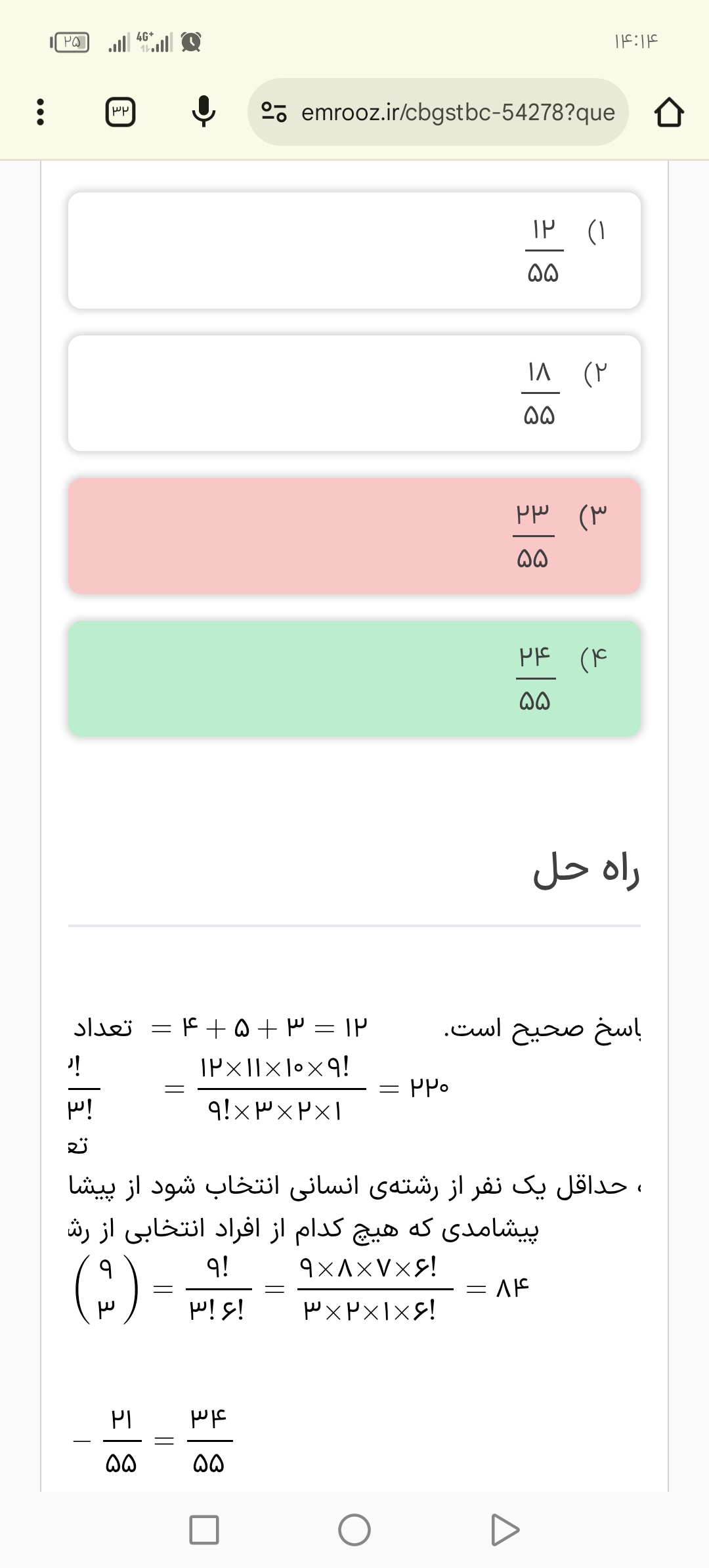This screenshot has height=1568, width=709.
Task: Click the emrooz.ir URL address field
Action: (x=458, y=112)
